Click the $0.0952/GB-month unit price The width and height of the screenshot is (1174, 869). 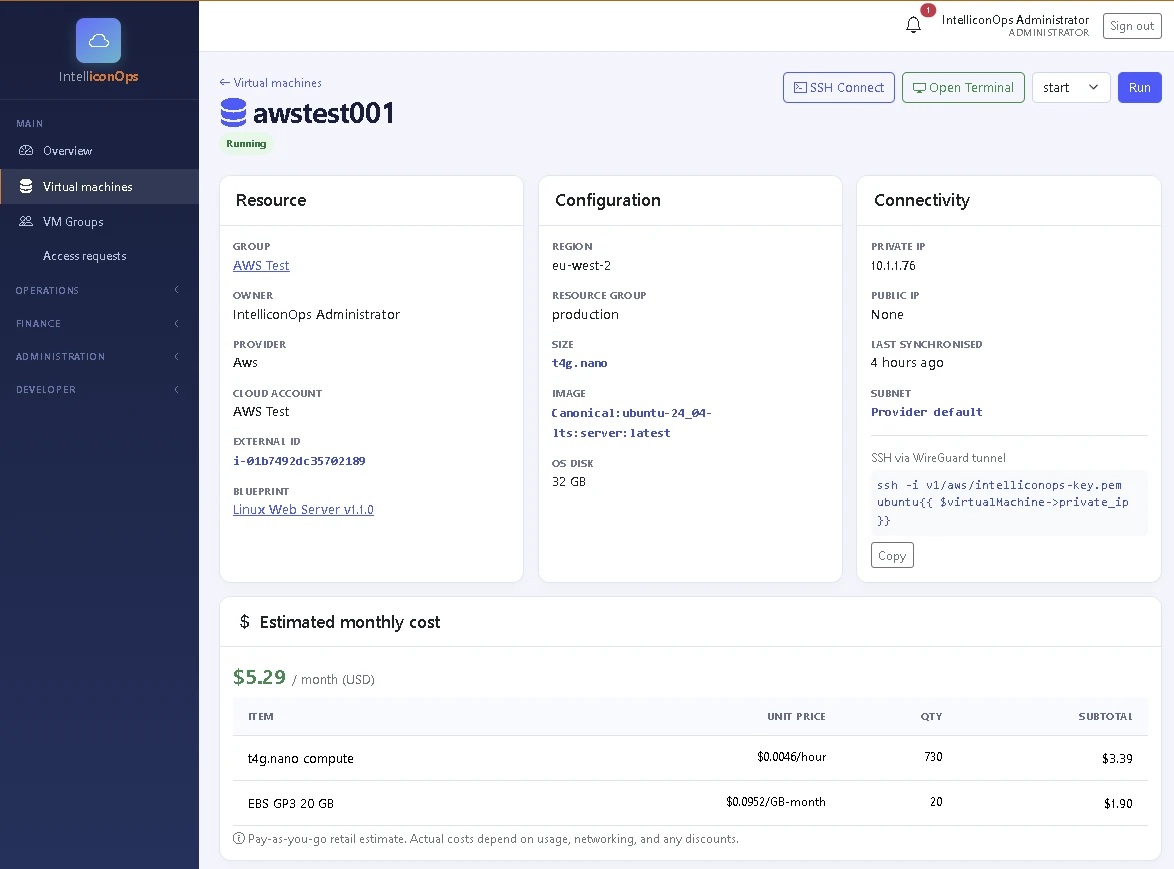pyautogui.click(x=776, y=802)
